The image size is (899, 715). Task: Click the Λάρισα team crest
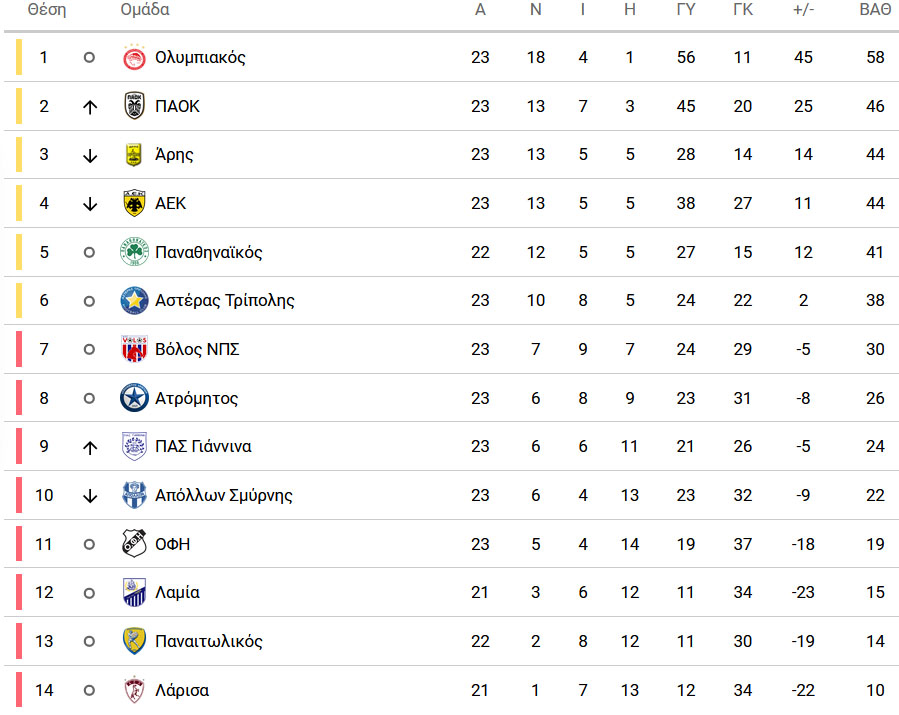134,690
